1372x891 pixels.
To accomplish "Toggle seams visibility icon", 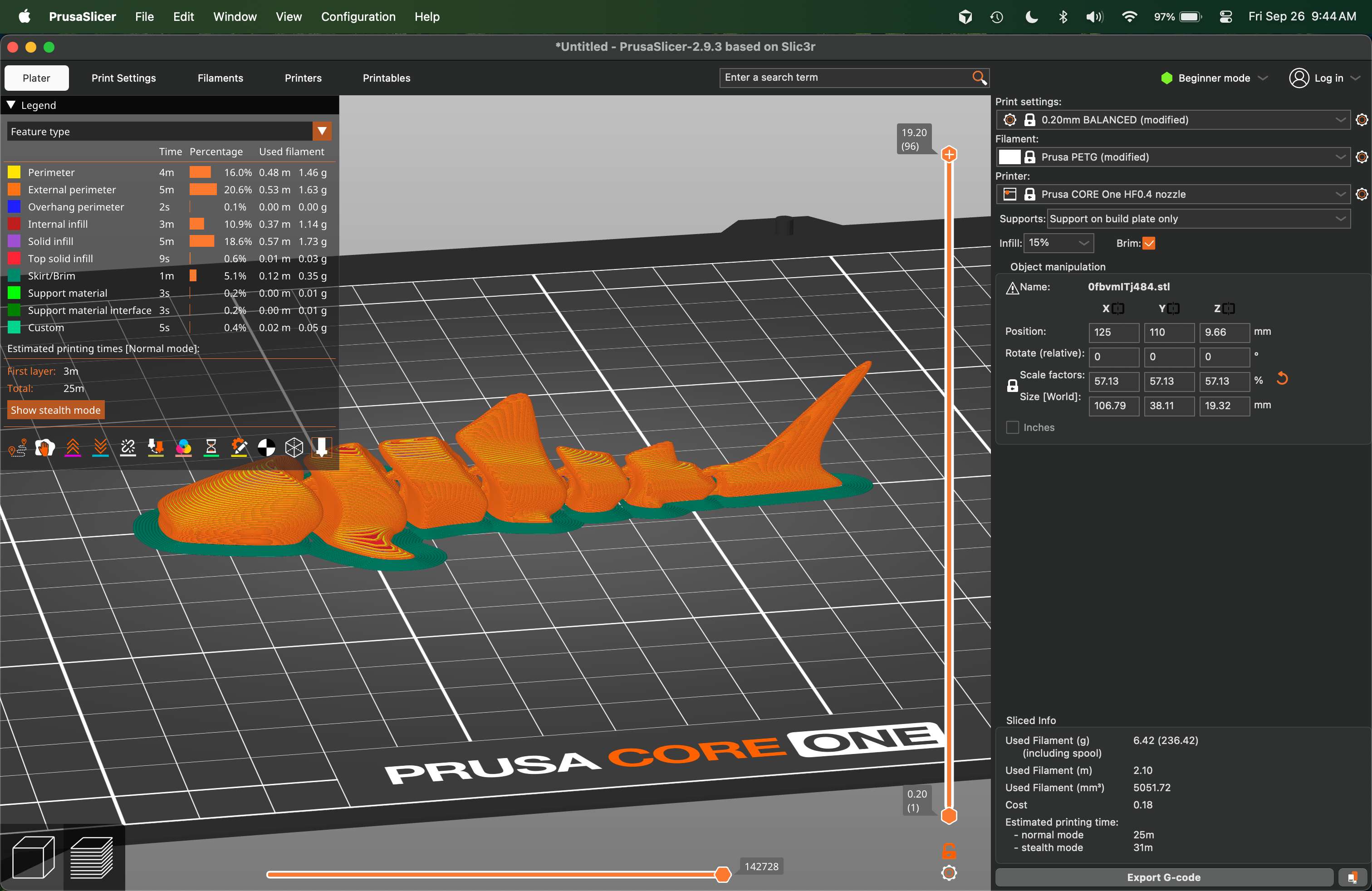I will point(128,447).
